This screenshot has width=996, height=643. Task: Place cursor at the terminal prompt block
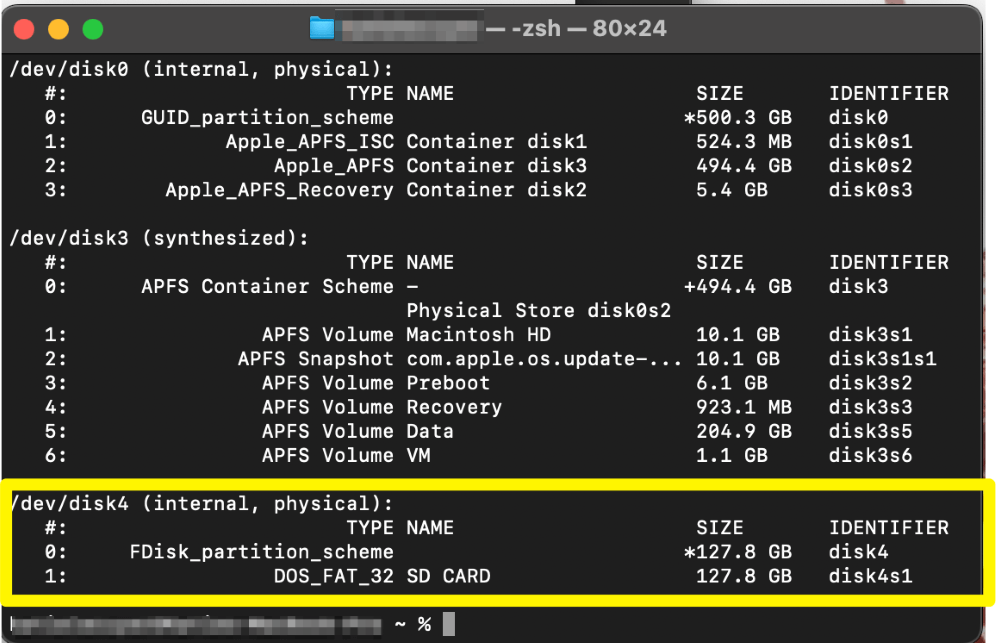[448, 624]
